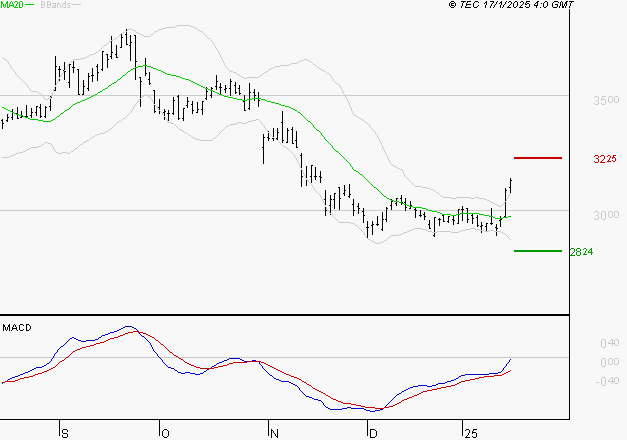Select the green 2824 support line
This screenshot has height=440, width=627.
coord(538,251)
